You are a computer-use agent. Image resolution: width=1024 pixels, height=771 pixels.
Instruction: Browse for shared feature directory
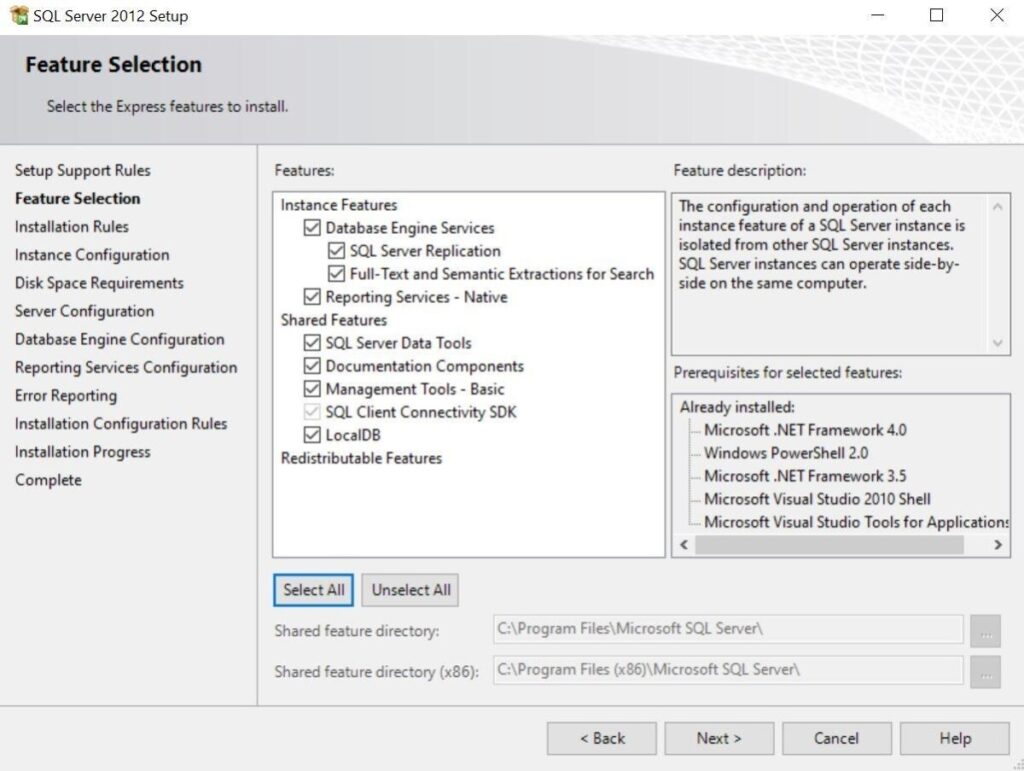coord(986,629)
